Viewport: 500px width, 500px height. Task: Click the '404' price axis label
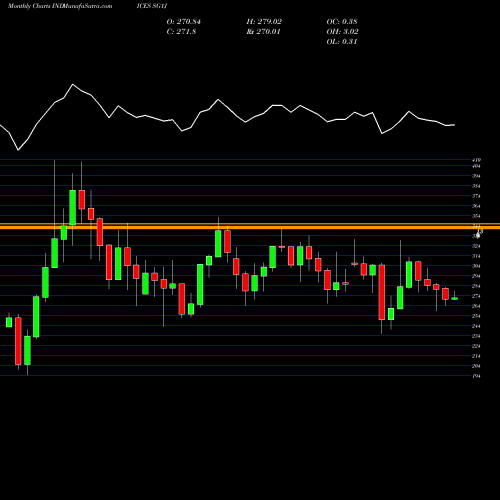tap(476, 166)
